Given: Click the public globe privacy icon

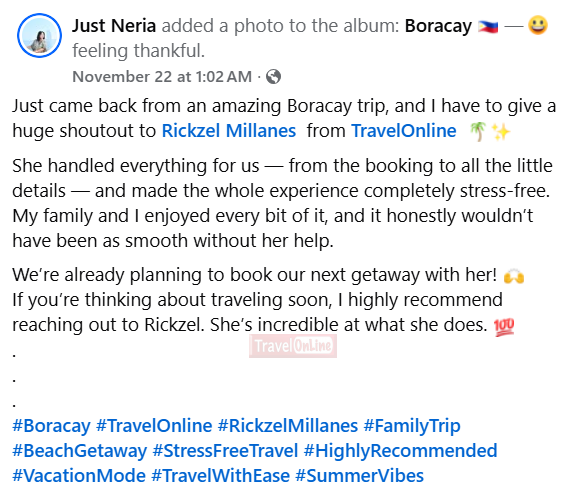Looking at the screenshot, I should [x=273, y=77].
